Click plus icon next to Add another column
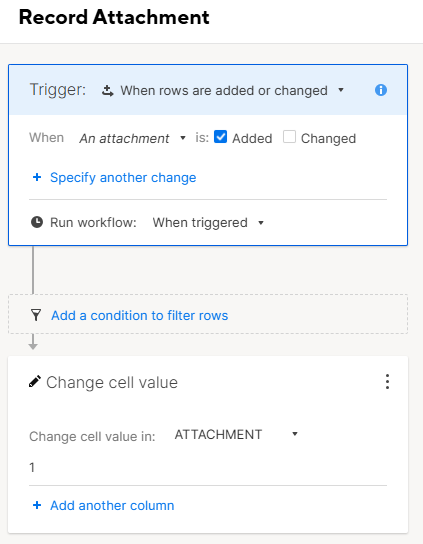The width and height of the screenshot is (423, 544). [x=37, y=505]
